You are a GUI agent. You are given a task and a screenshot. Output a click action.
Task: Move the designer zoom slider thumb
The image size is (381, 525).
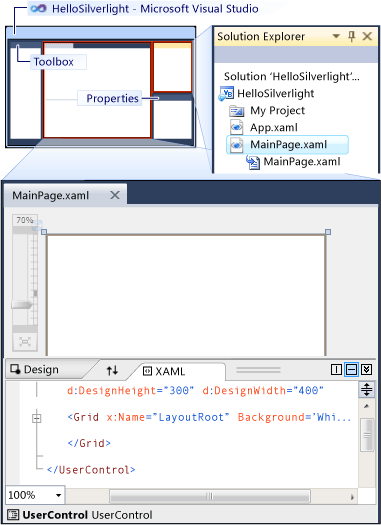(21, 305)
